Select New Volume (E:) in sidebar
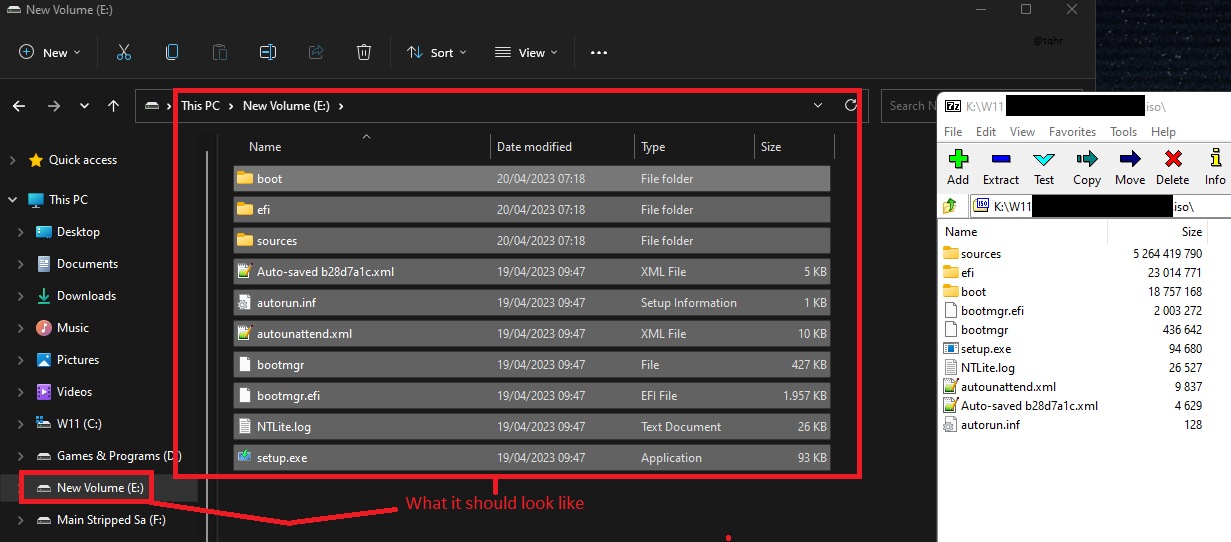Image resolution: width=1231 pixels, height=542 pixels. tap(99, 488)
